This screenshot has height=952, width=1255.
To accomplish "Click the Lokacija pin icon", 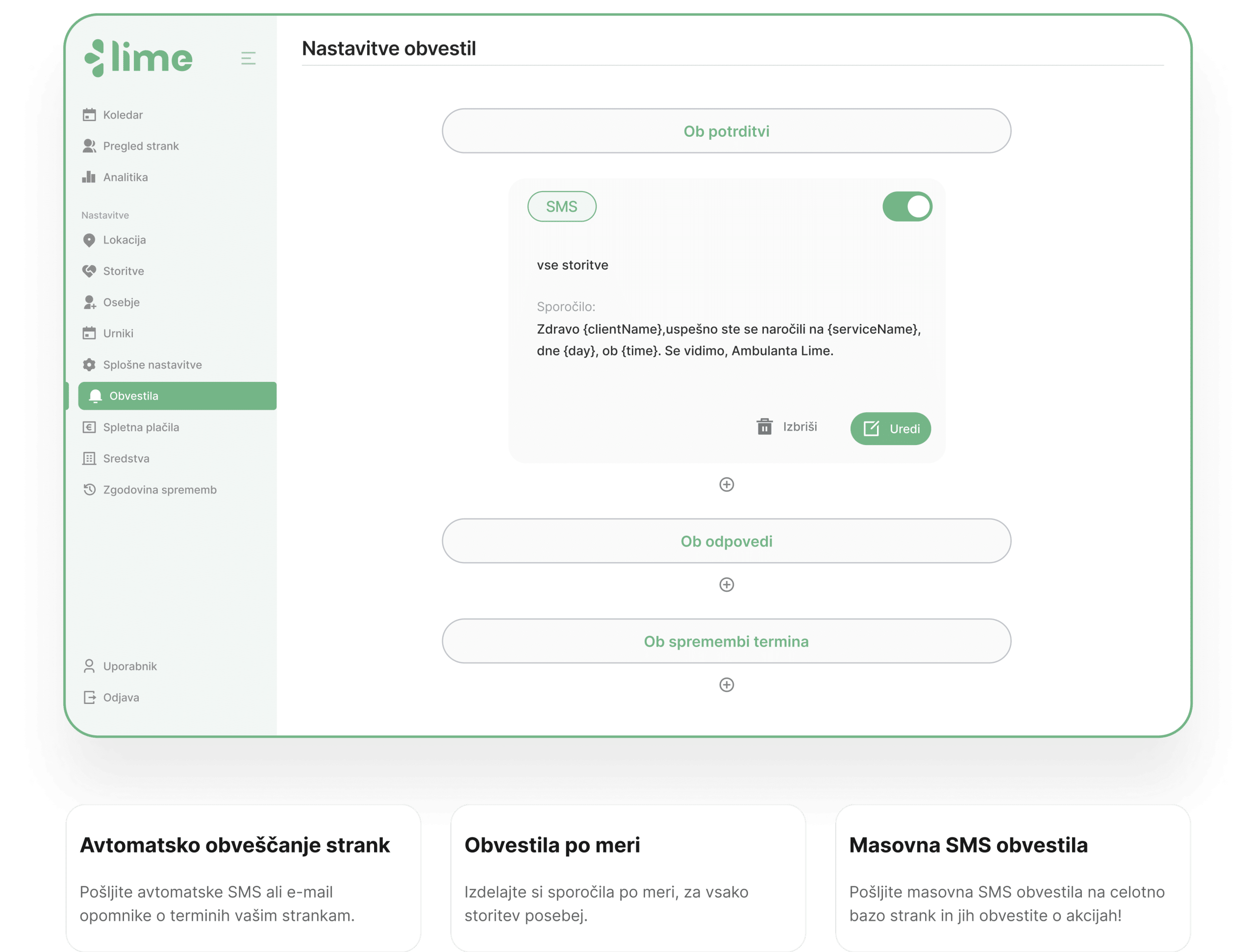I will click(89, 240).
